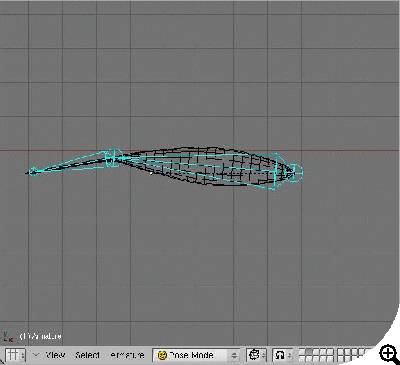Viewport: 400px width, 365px height.
Task: Click the magnifier zoom icon
Action: 389,353
